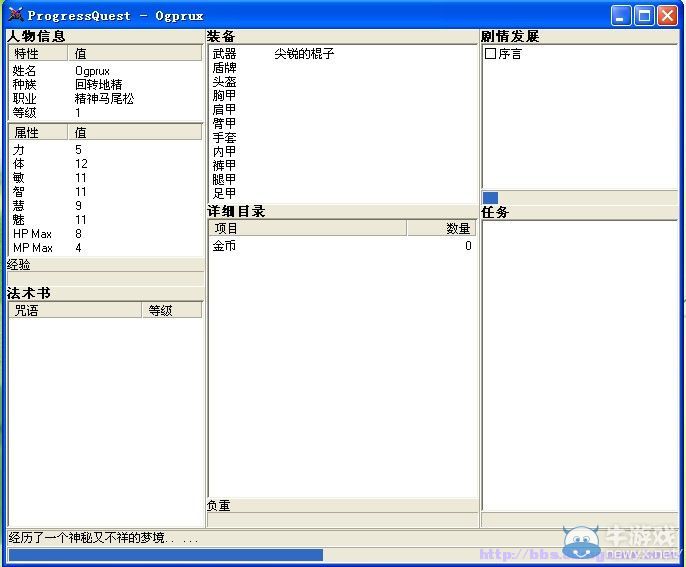The height and width of the screenshot is (567, 686).
Task: Click the 项目 column header
Action: click(x=308, y=228)
